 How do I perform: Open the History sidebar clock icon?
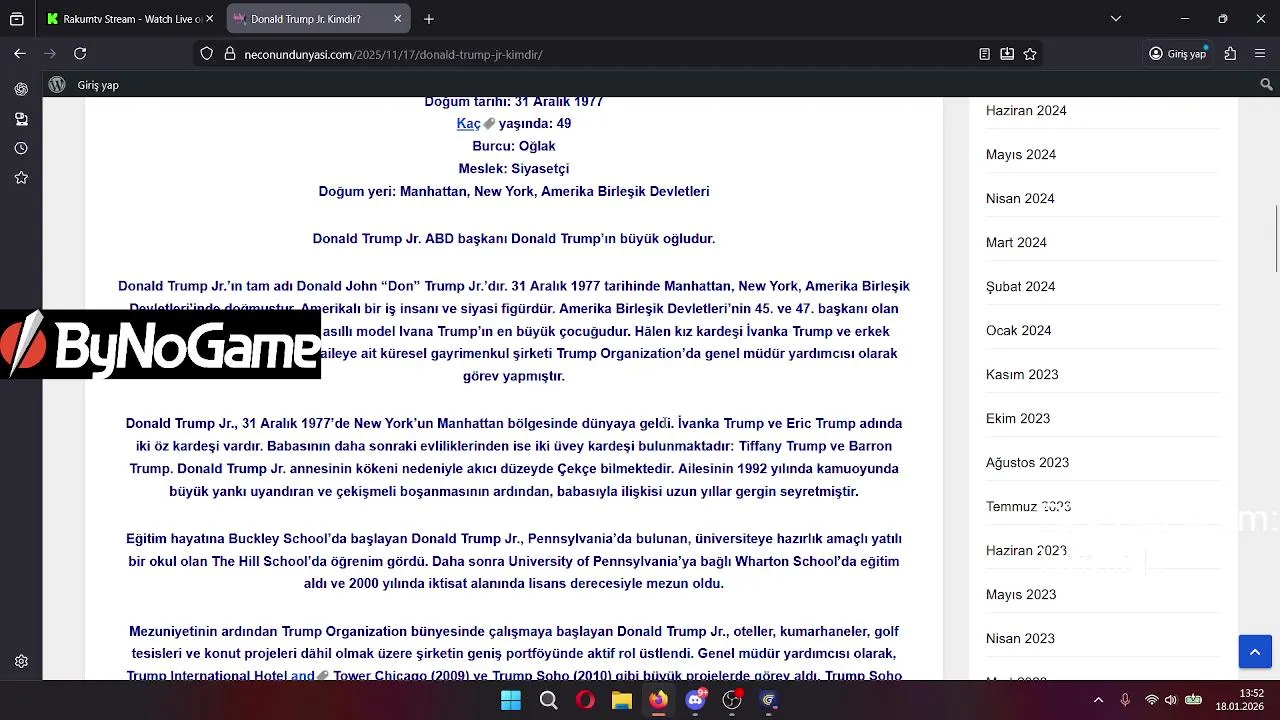21,148
